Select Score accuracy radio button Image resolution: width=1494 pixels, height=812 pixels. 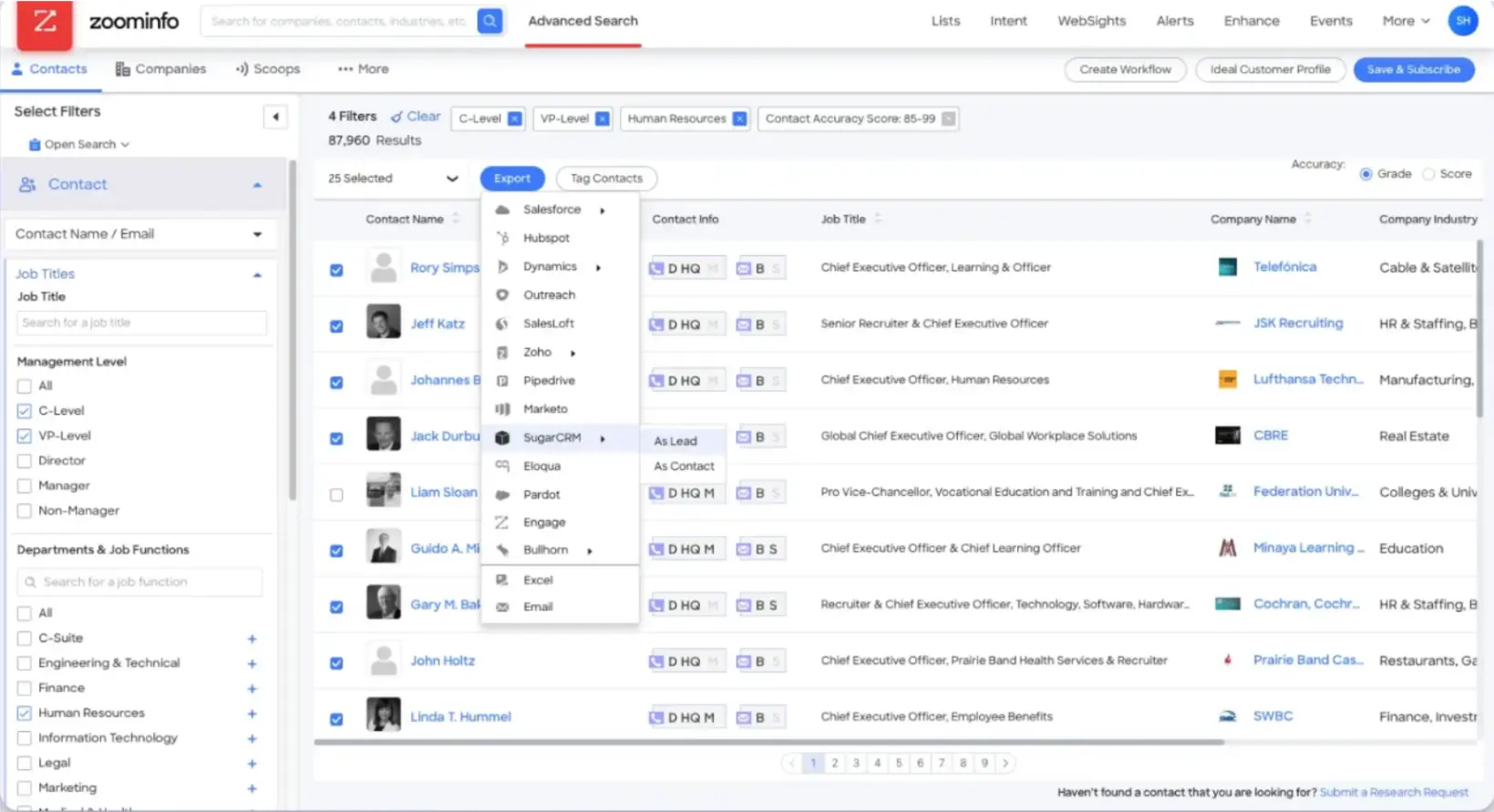pos(1429,174)
